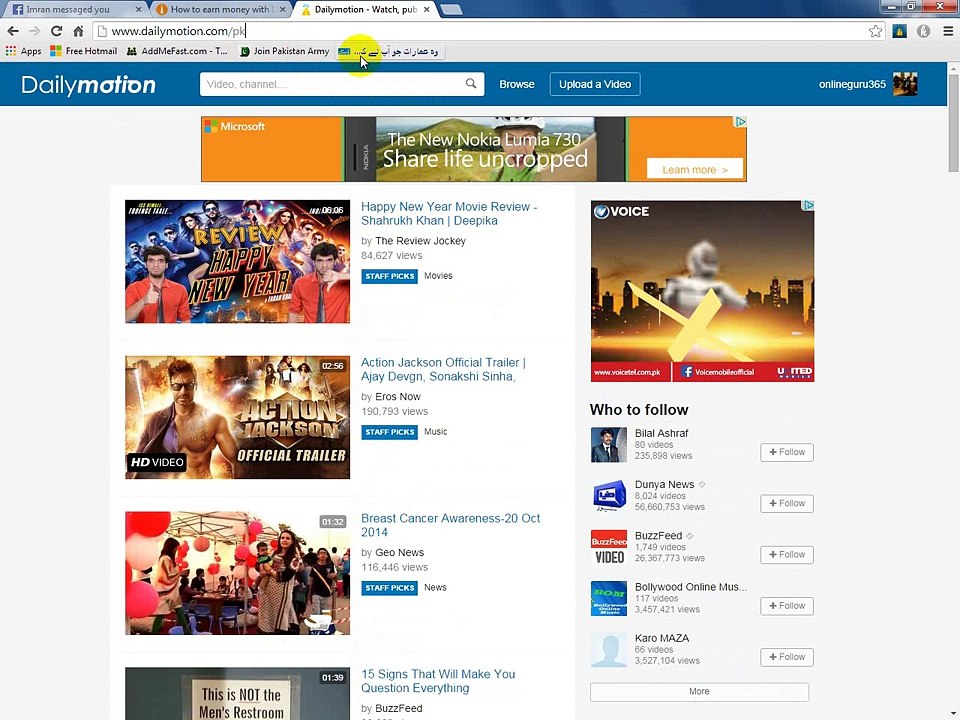Screen dimensions: 960x720
Task: Open Dunya News channel logo
Action: pos(609,496)
